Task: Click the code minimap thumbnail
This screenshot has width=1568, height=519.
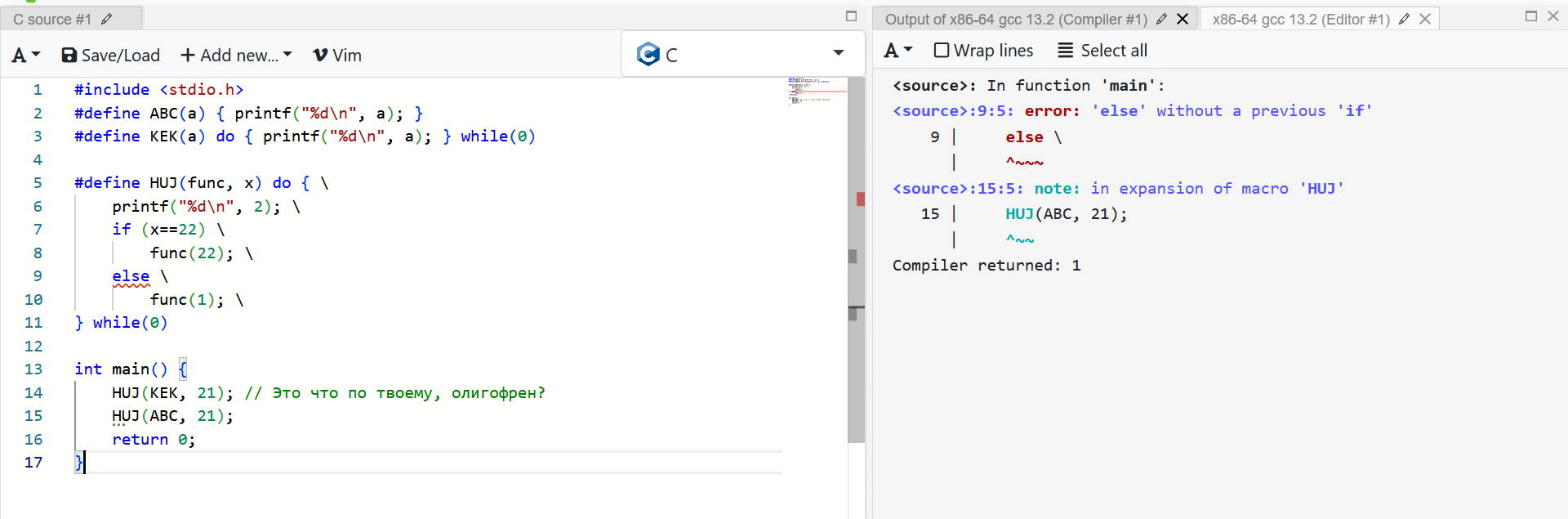Action: pyautogui.click(x=813, y=91)
